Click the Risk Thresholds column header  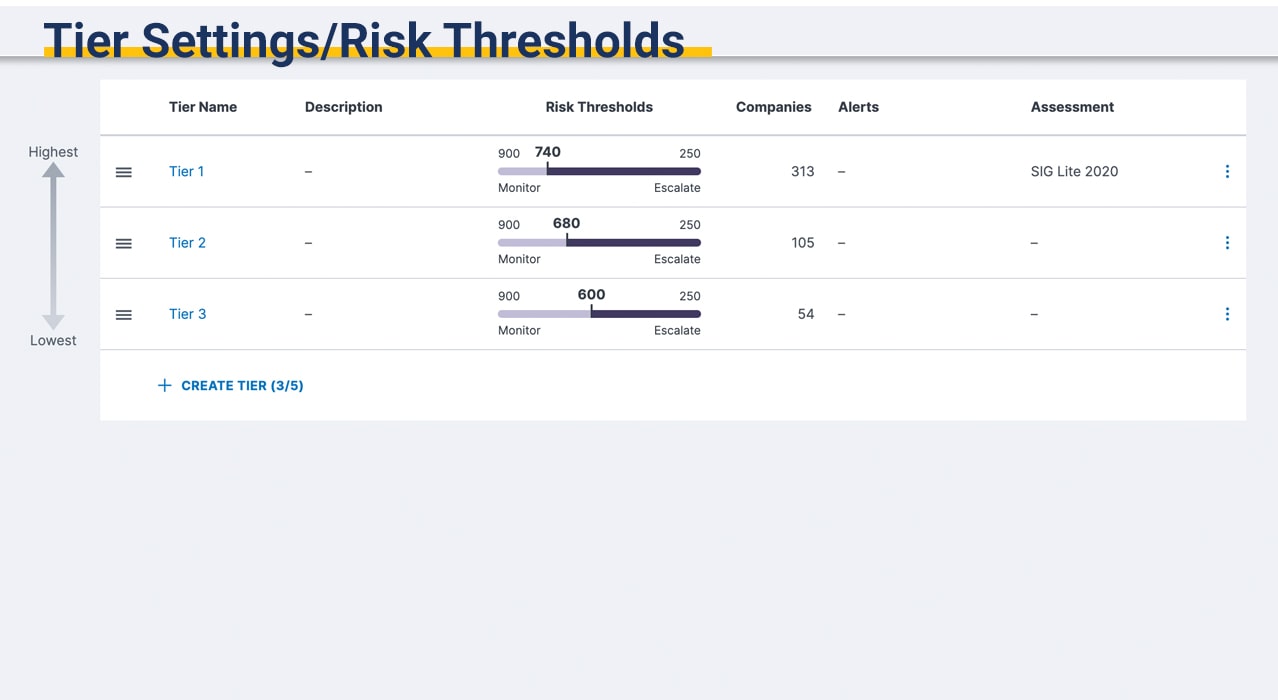pos(599,107)
